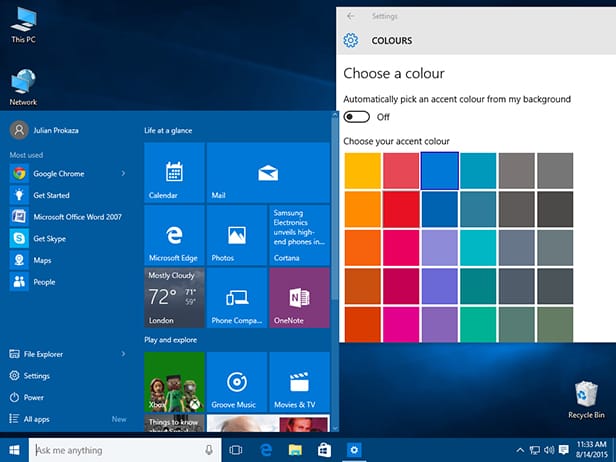This screenshot has height=462, width=616.
Task: Open This PC desktop icon
Action: click(23, 24)
